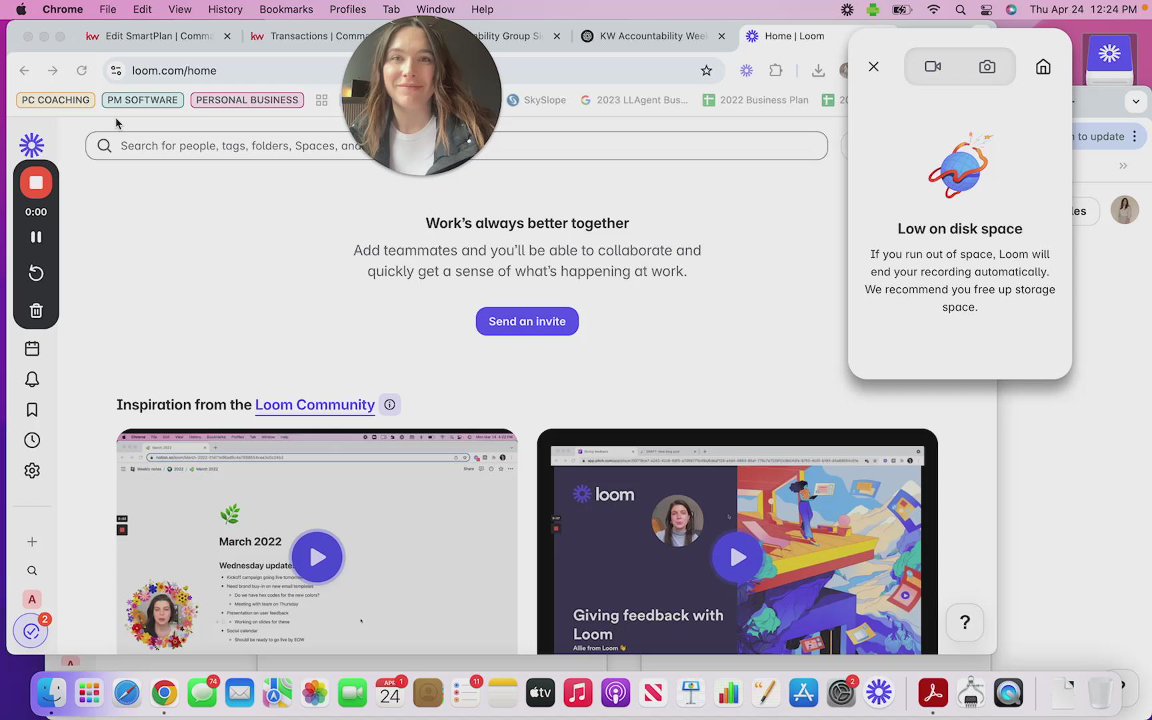The width and height of the screenshot is (1152, 720).
Task: Play the March 2022 video thumbnail
Action: (x=317, y=557)
